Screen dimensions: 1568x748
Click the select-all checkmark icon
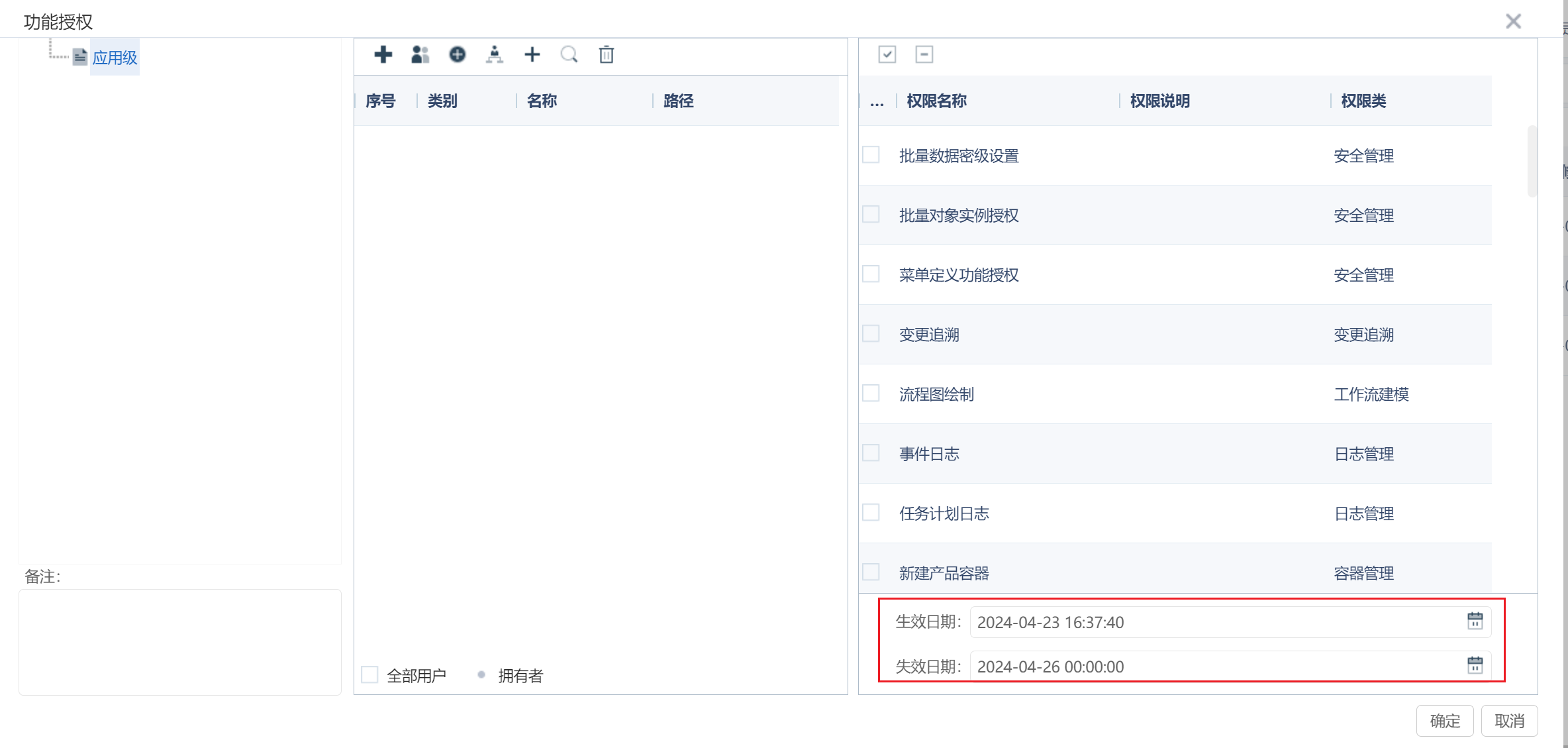[887, 54]
